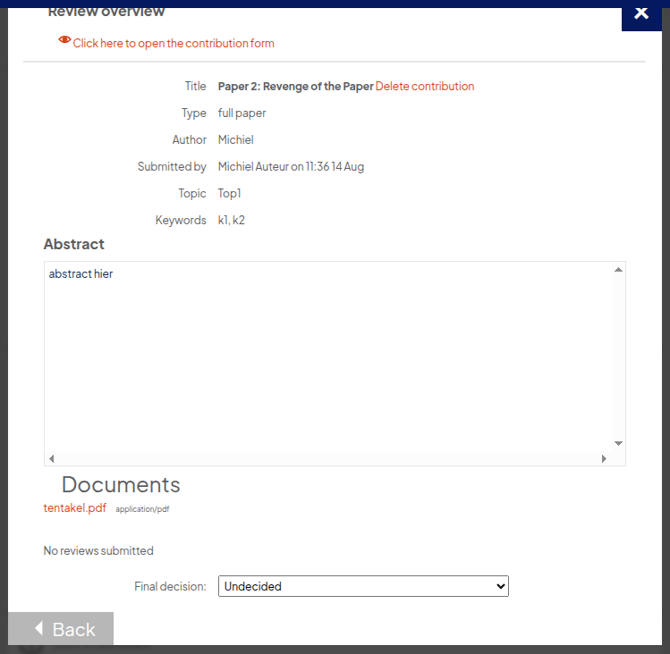670x654 pixels.
Task: Click the topic value 'Top1'
Action: 229,194
